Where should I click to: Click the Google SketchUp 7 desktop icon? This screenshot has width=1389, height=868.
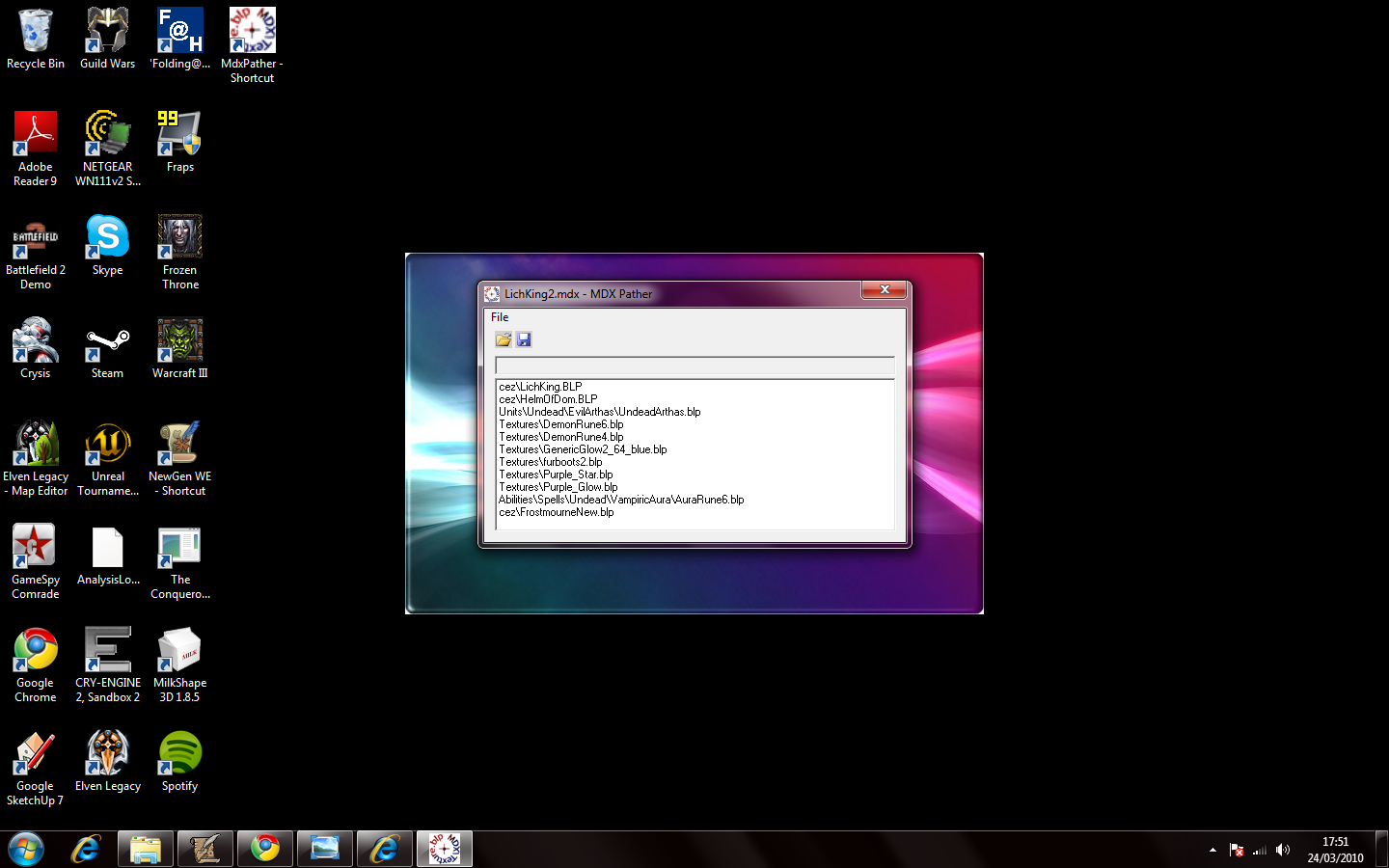pyautogui.click(x=36, y=768)
